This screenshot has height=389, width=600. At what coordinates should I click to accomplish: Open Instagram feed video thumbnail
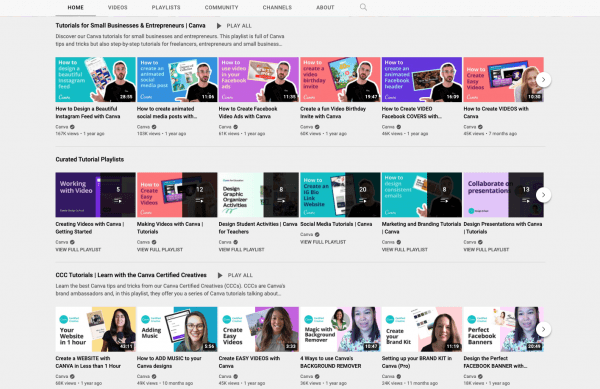click(95, 80)
